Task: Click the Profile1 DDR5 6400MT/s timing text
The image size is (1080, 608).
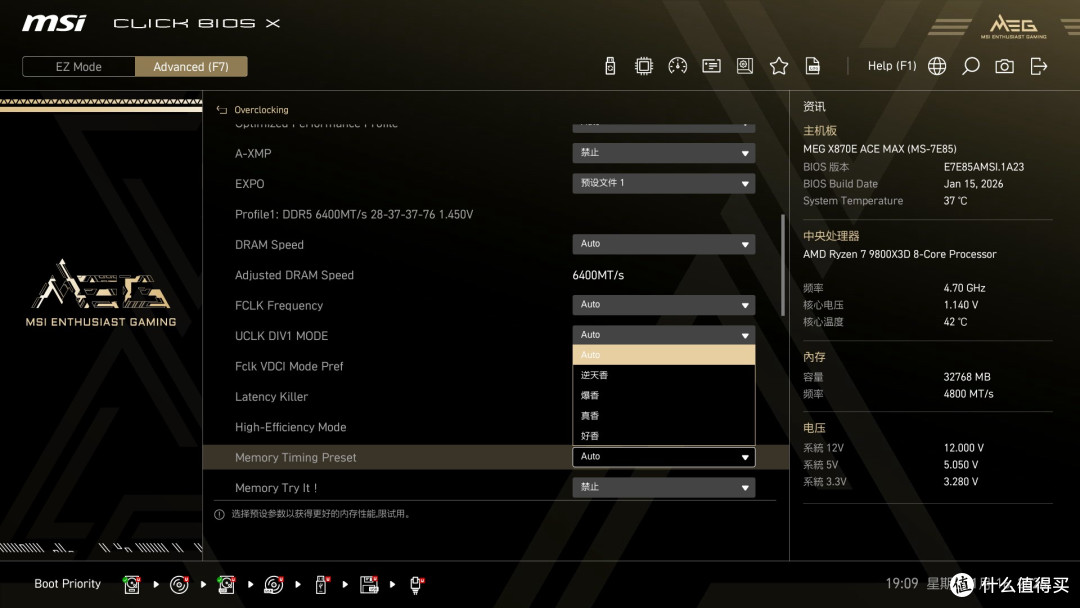Action: coord(354,214)
